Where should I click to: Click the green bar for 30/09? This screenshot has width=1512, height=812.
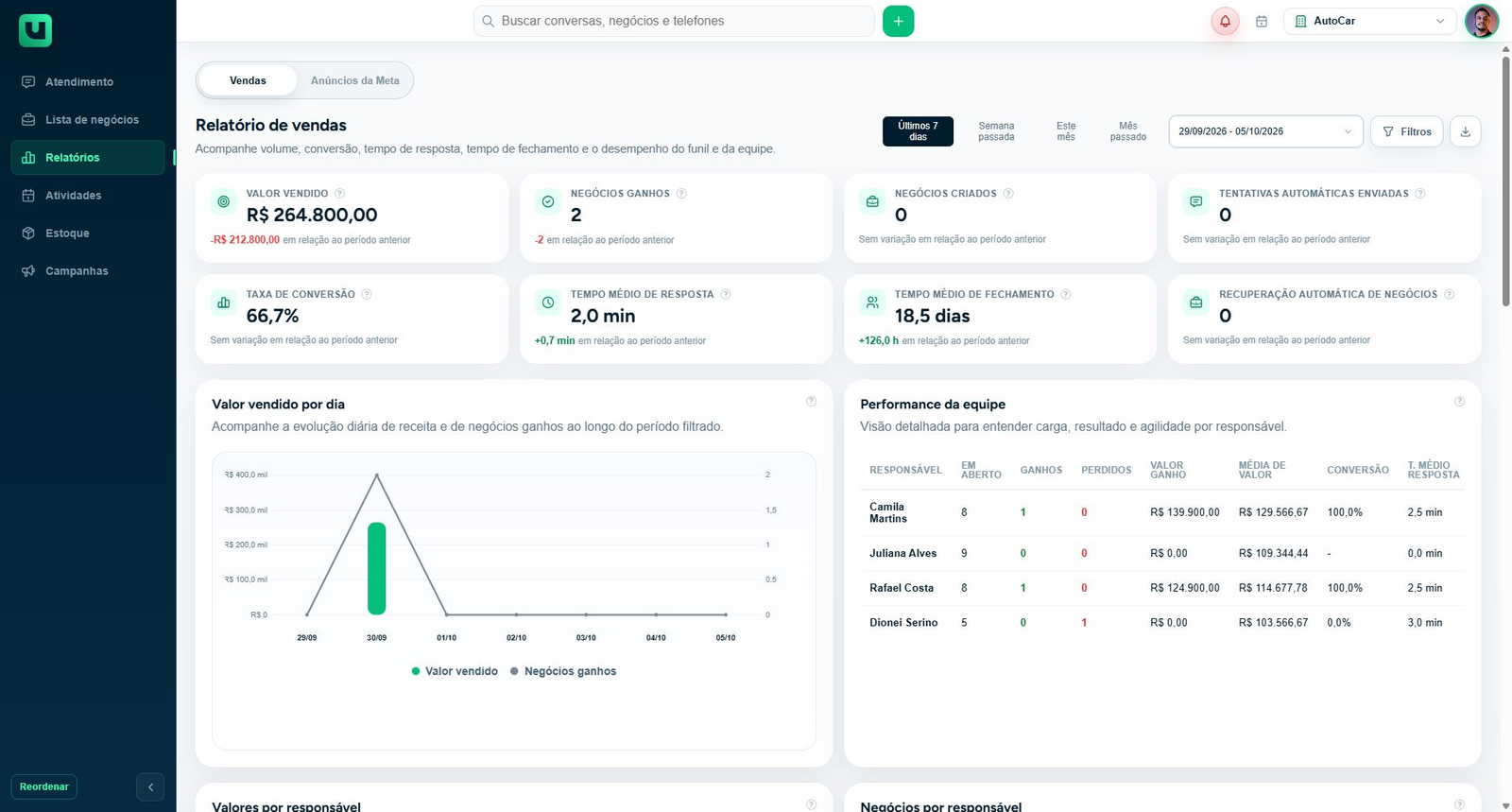click(x=376, y=568)
